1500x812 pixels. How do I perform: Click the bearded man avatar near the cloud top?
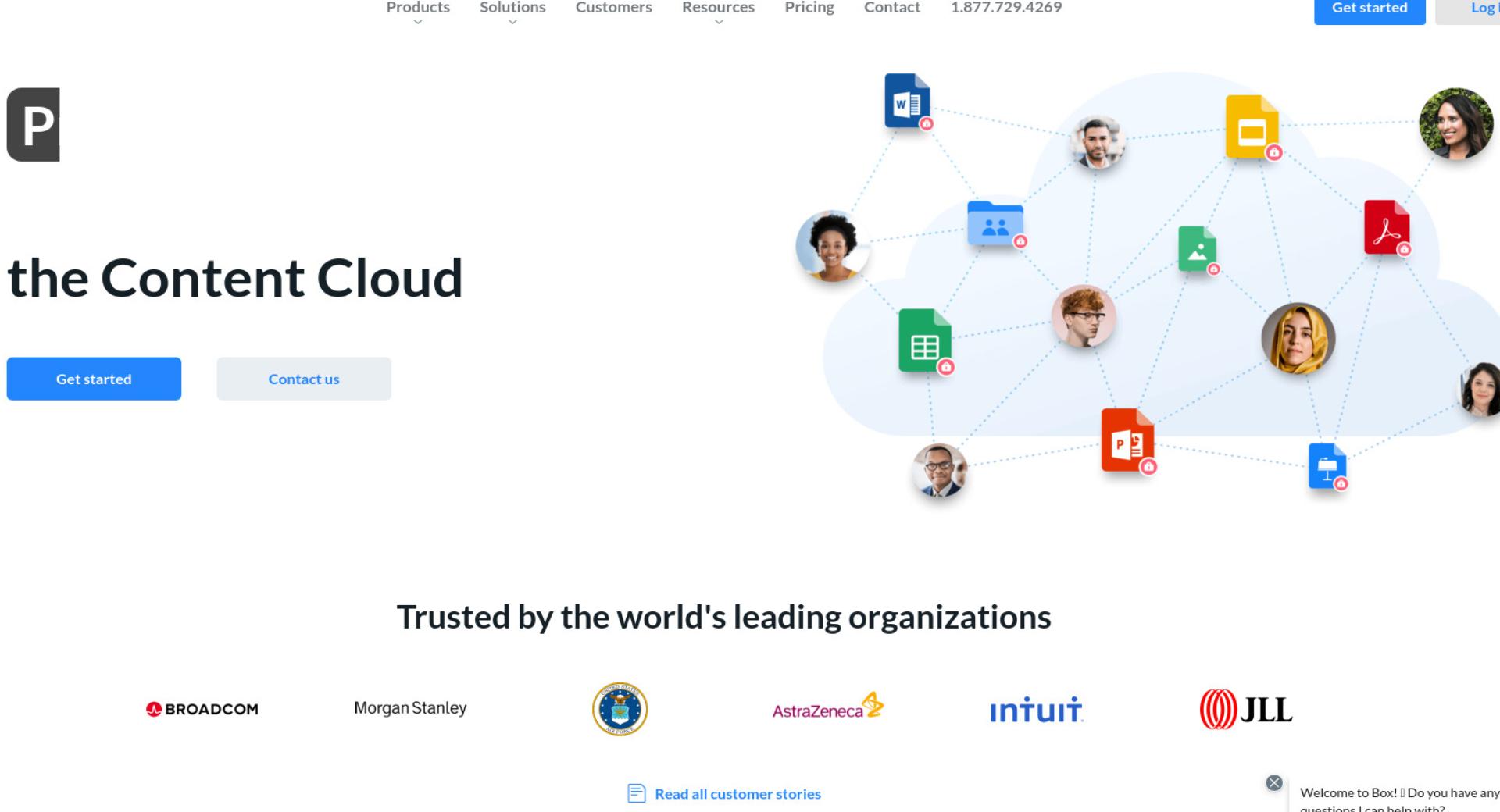(1098, 142)
